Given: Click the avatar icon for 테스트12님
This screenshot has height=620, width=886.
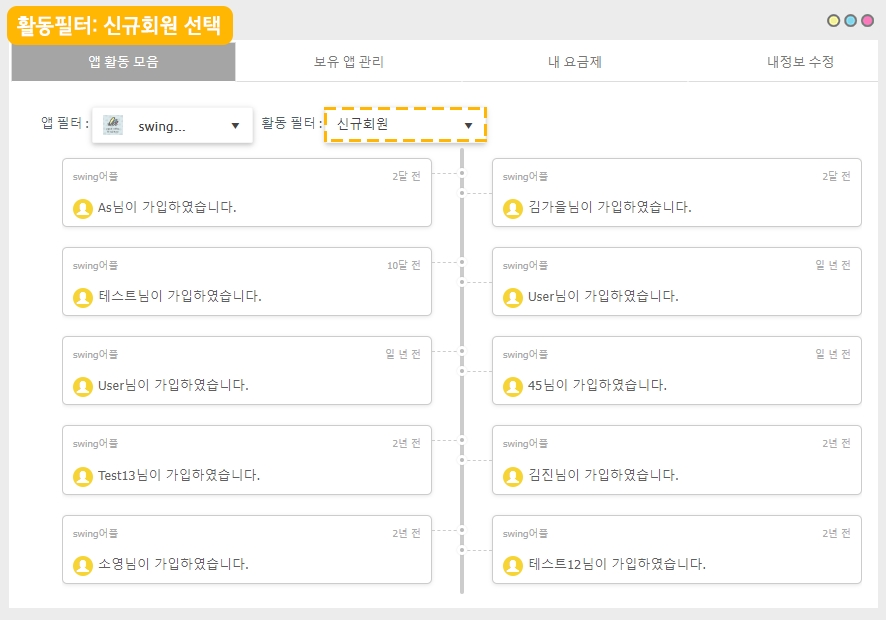Looking at the screenshot, I should pos(513,565).
